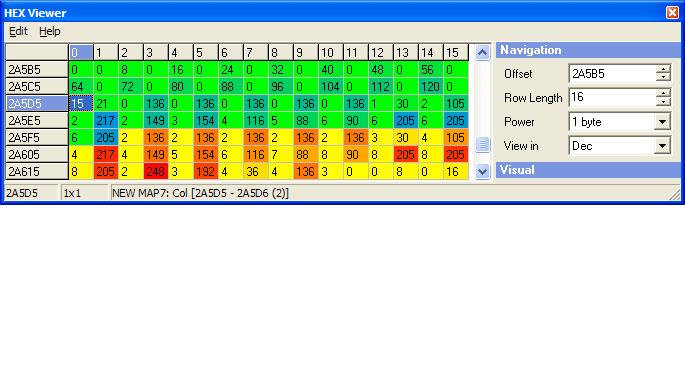The height and width of the screenshot is (384, 685).
Task: Select row header 2A5E5
Action: click(x=37, y=121)
